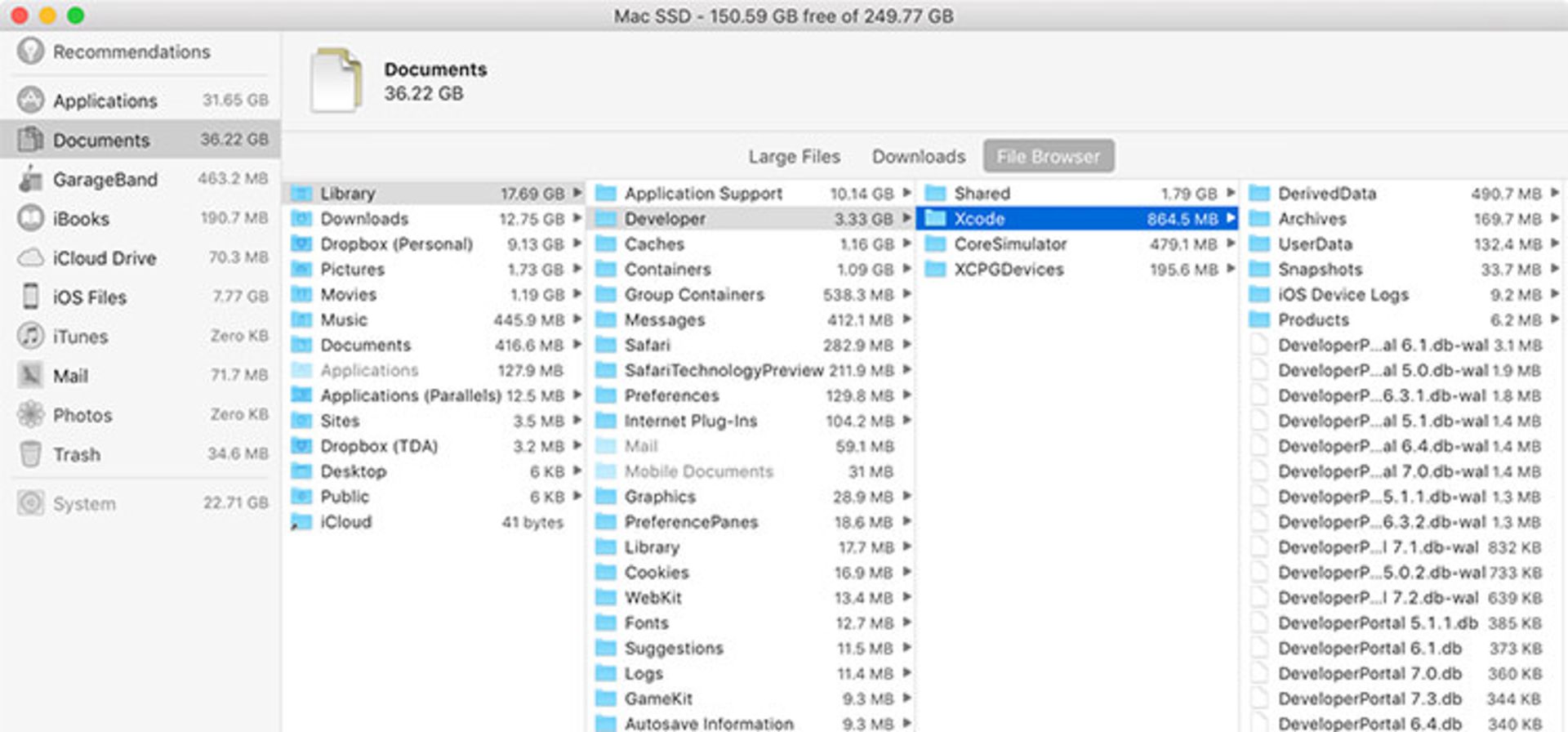Select the DeveloperPortal 7.3.db file
This screenshot has width=1568, height=732.
pyautogui.click(x=1403, y=699)
